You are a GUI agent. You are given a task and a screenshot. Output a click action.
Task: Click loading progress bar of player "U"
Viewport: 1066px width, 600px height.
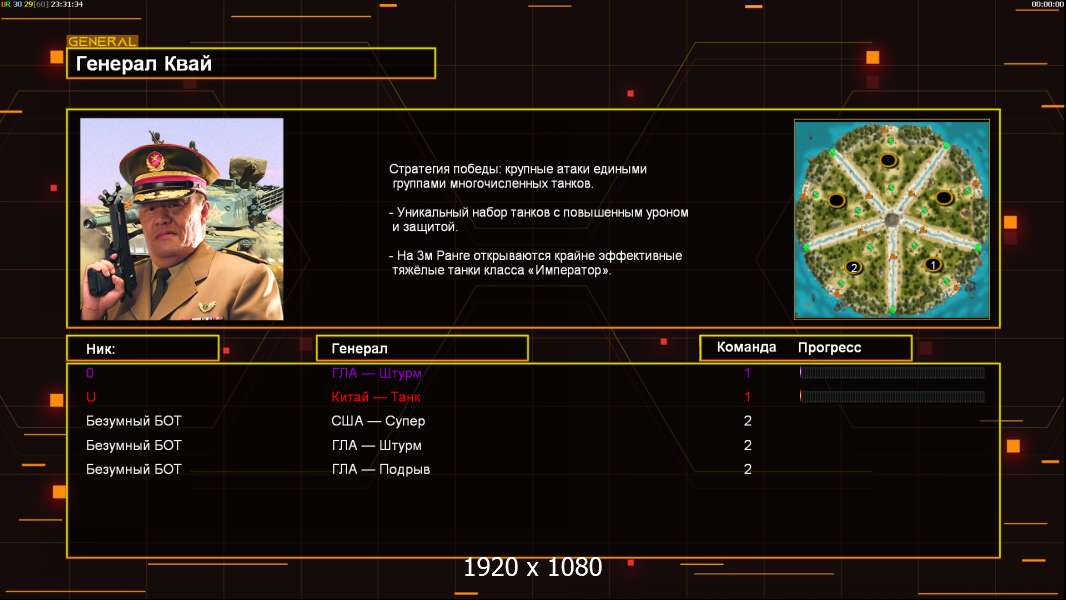point(892,396)
